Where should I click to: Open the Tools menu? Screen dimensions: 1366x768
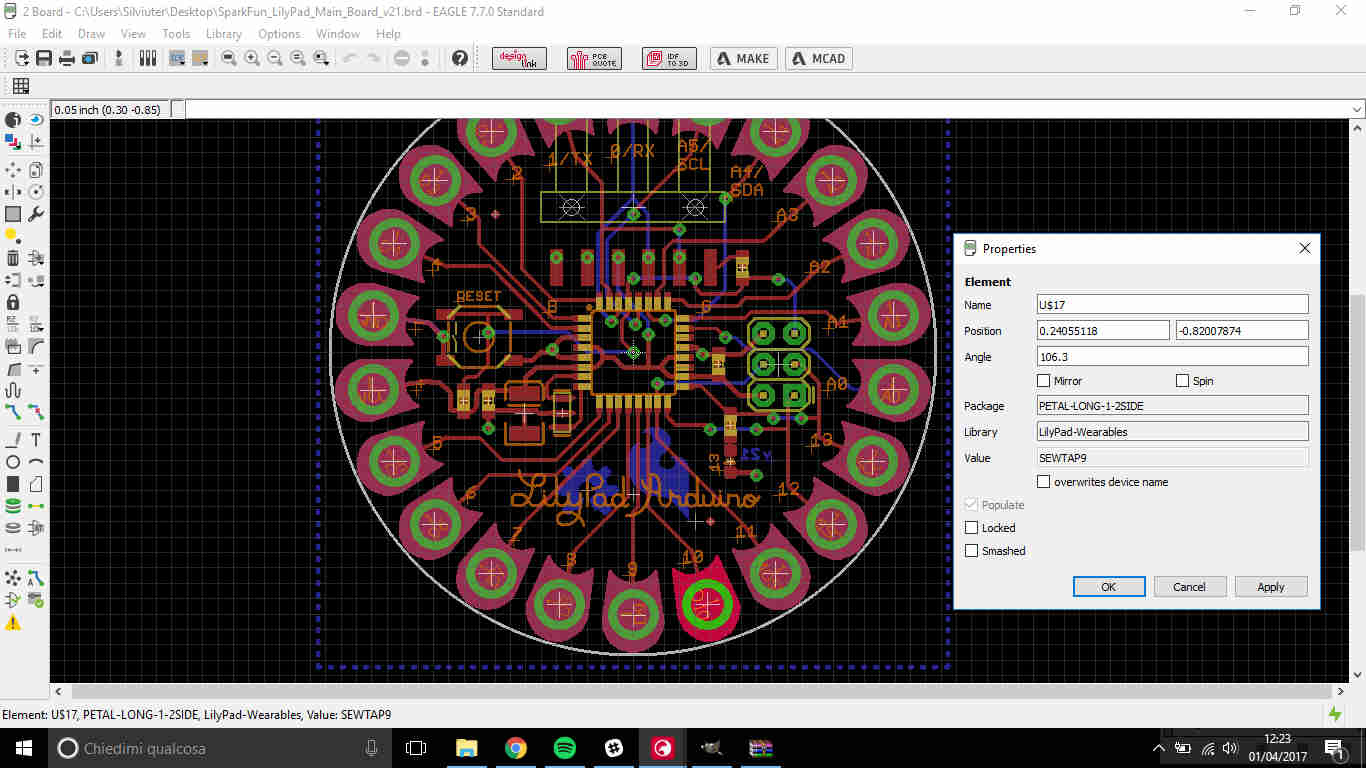pyautogui.click(x=176, y=34)
